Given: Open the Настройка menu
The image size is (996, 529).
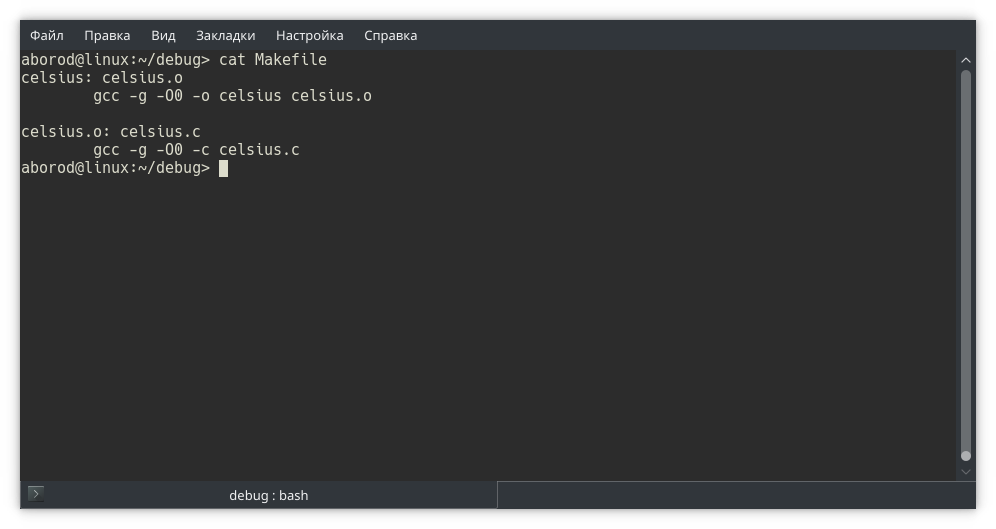Looking at the screenshot, I should [309, 35].
